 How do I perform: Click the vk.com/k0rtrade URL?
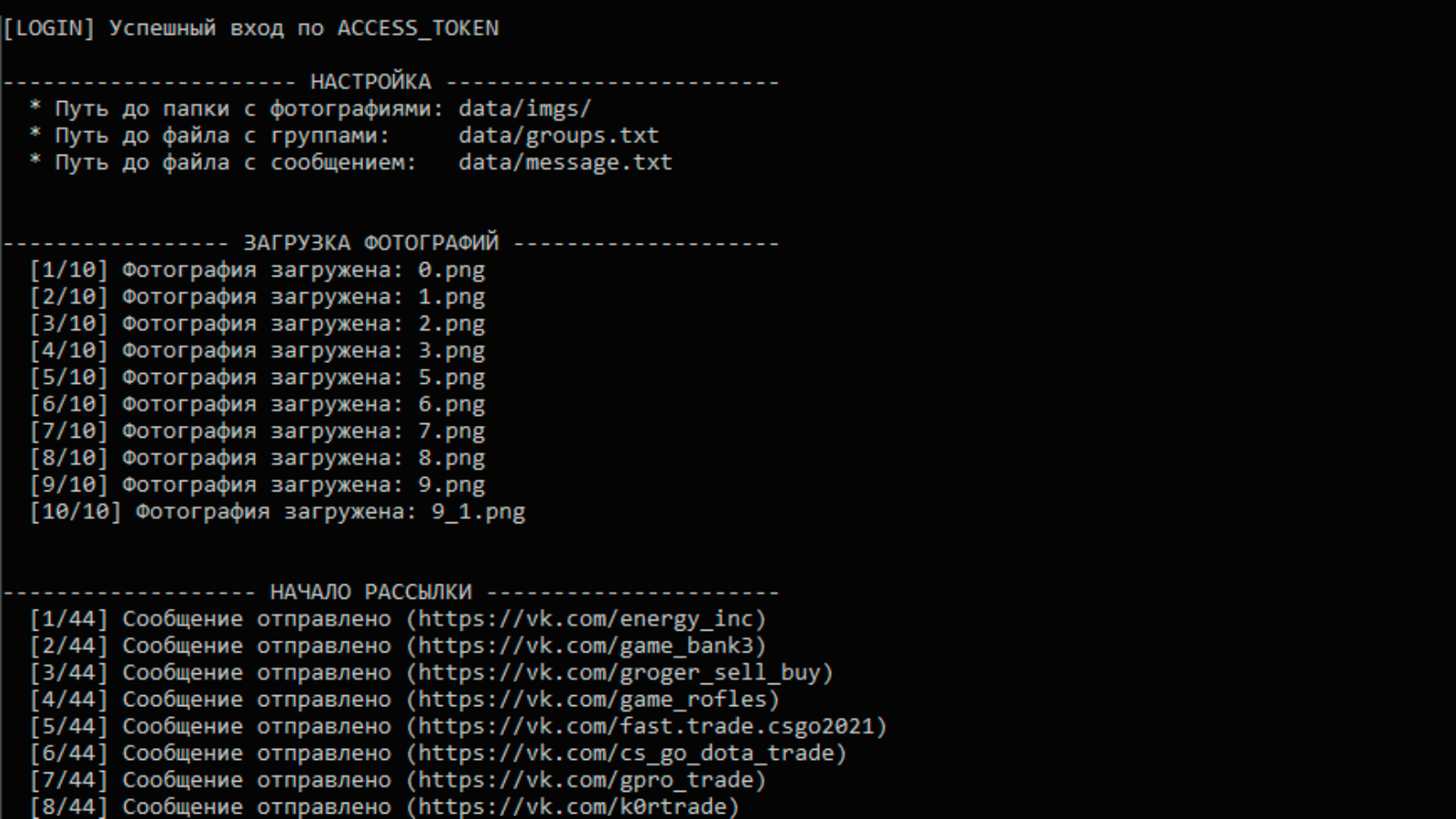coord(572,807)
